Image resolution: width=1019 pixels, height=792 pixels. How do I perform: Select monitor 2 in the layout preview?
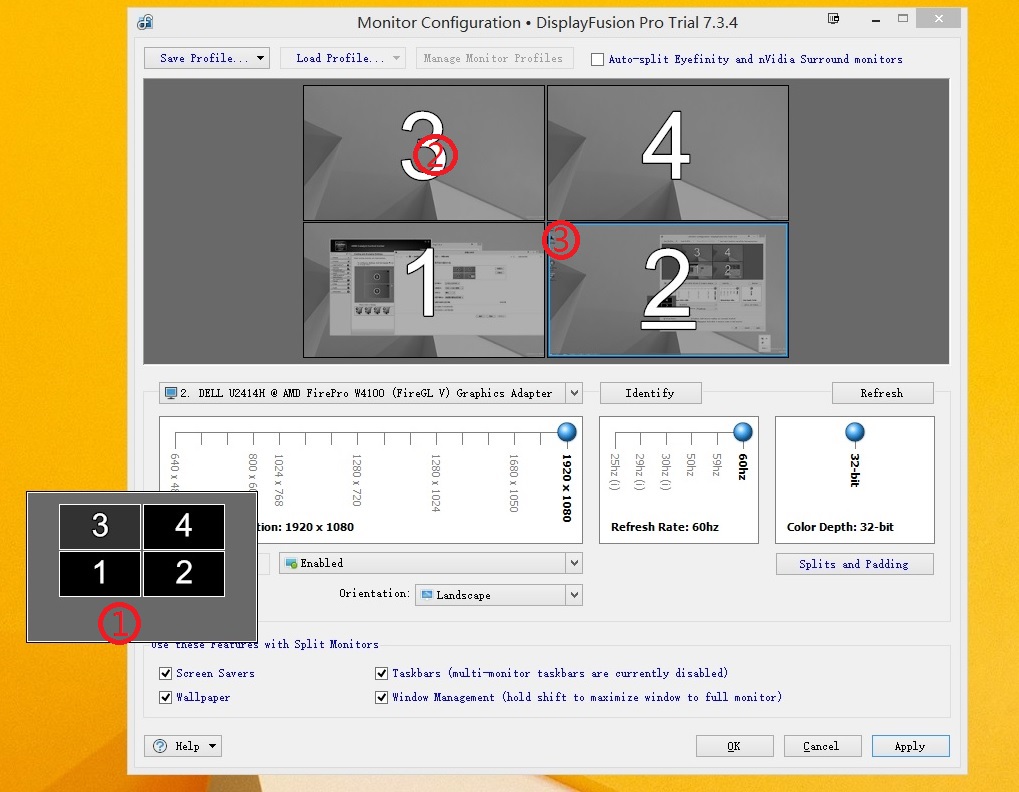point(667,290)
